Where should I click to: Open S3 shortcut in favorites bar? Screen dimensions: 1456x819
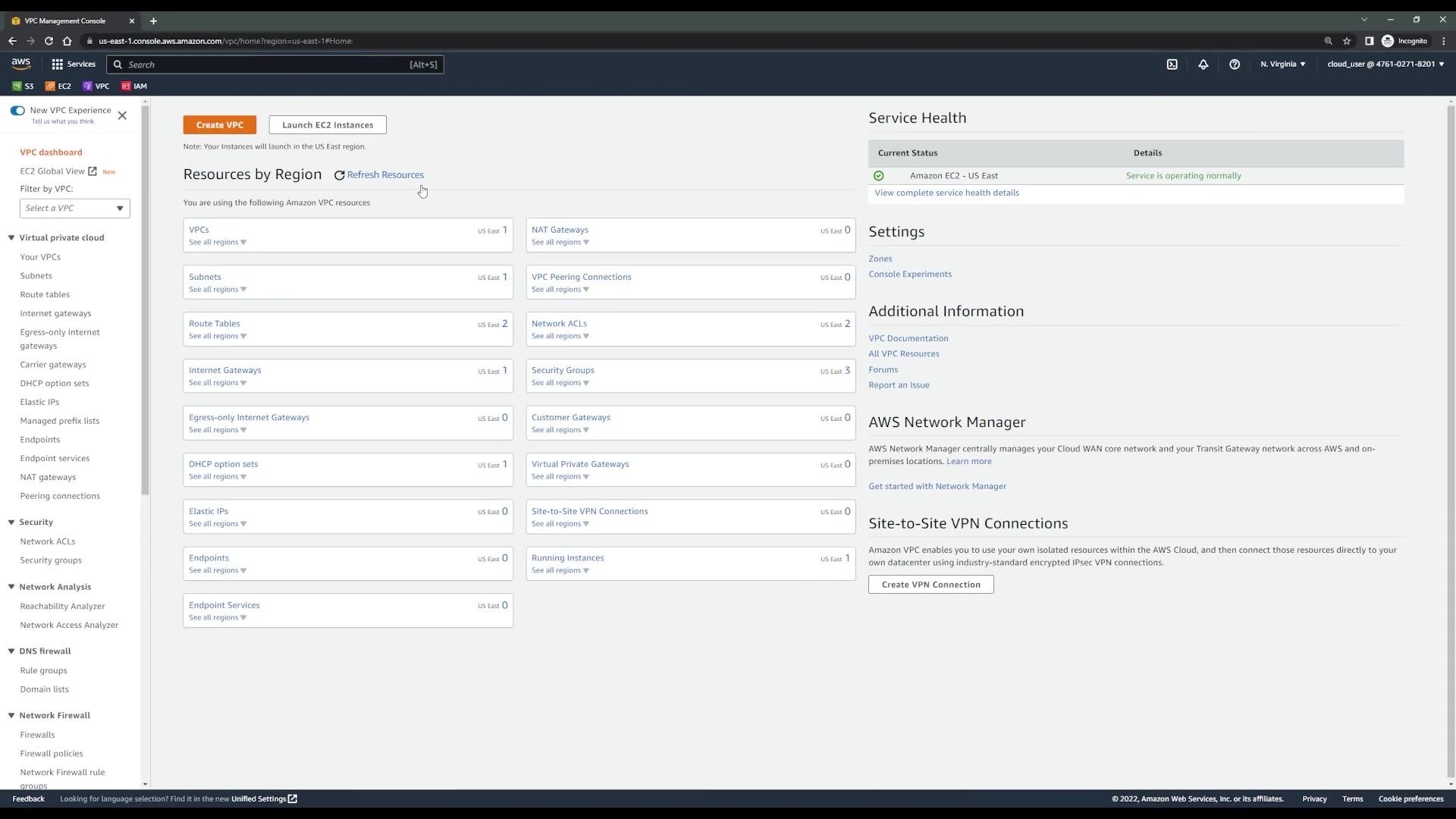tap(23, 86)
